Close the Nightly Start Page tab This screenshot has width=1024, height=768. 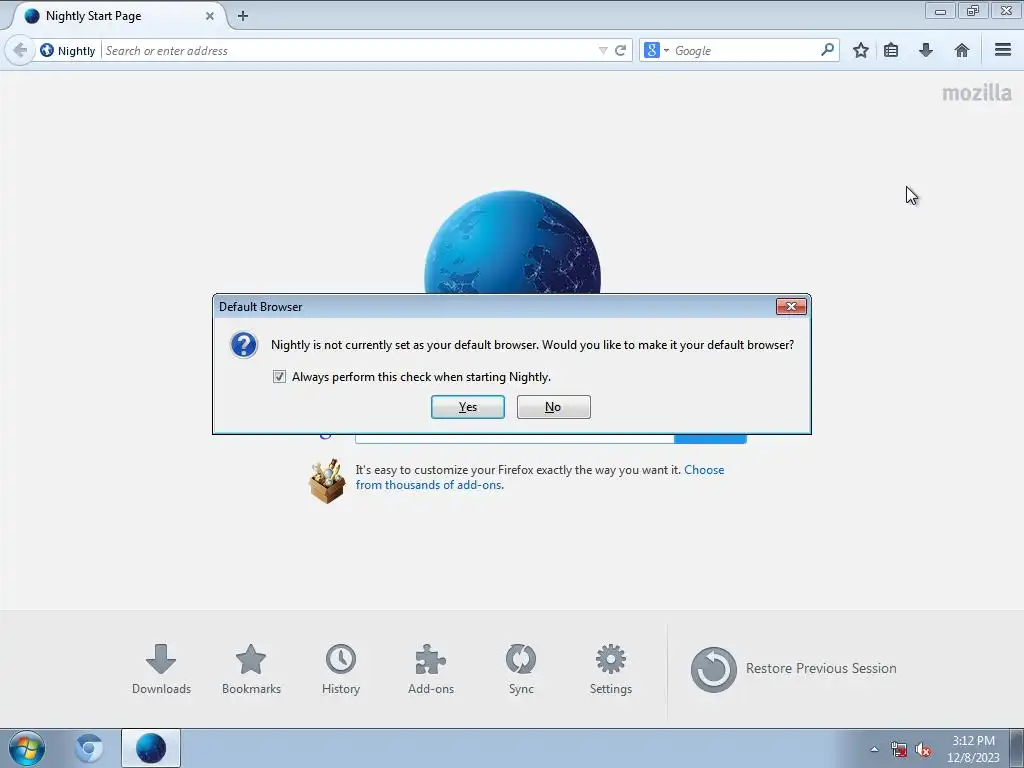210,16
